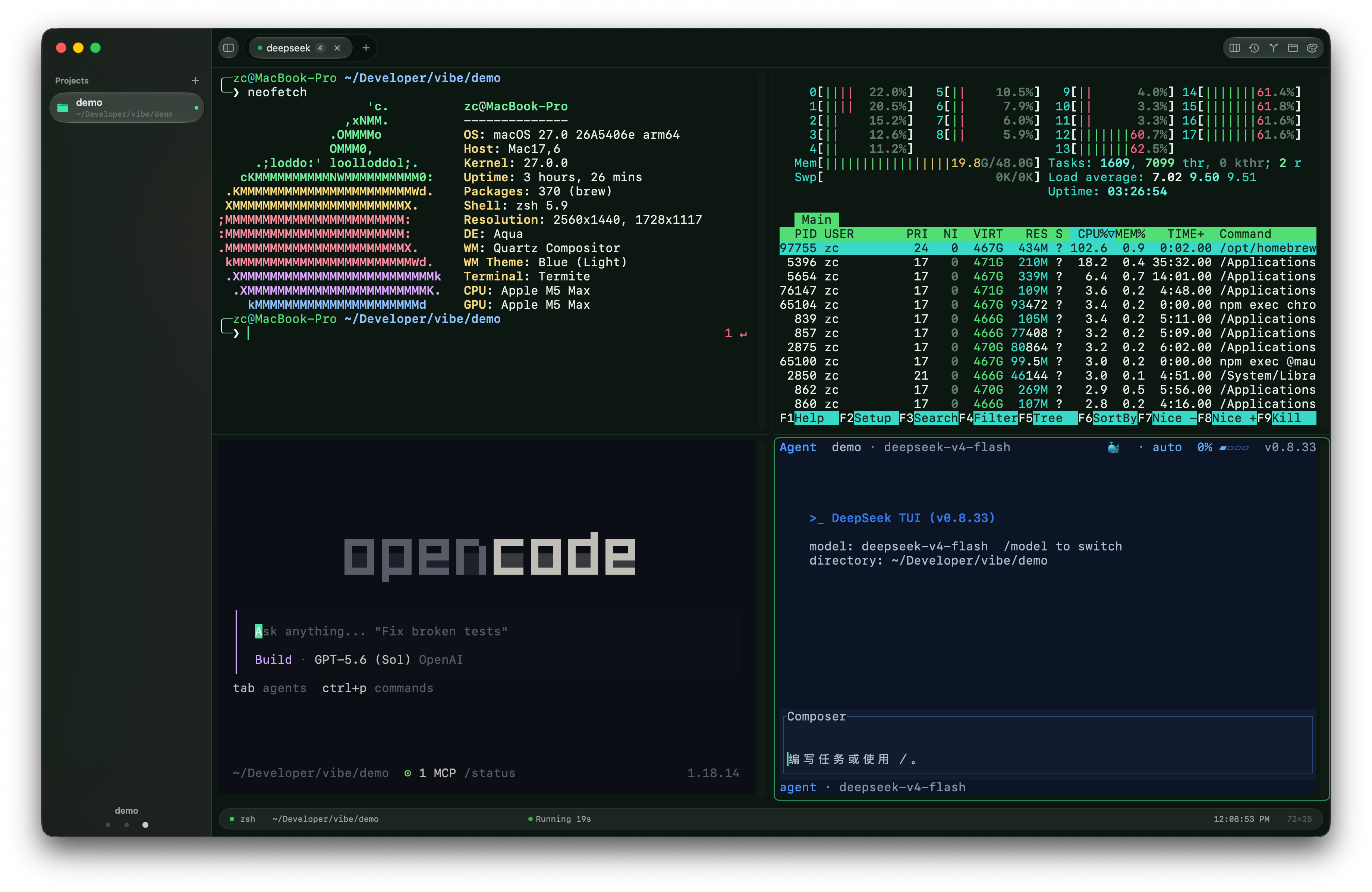This screenshot has width=1372, height=892.
Task: Click the green folder icon beside demo project
Action: 63,108
